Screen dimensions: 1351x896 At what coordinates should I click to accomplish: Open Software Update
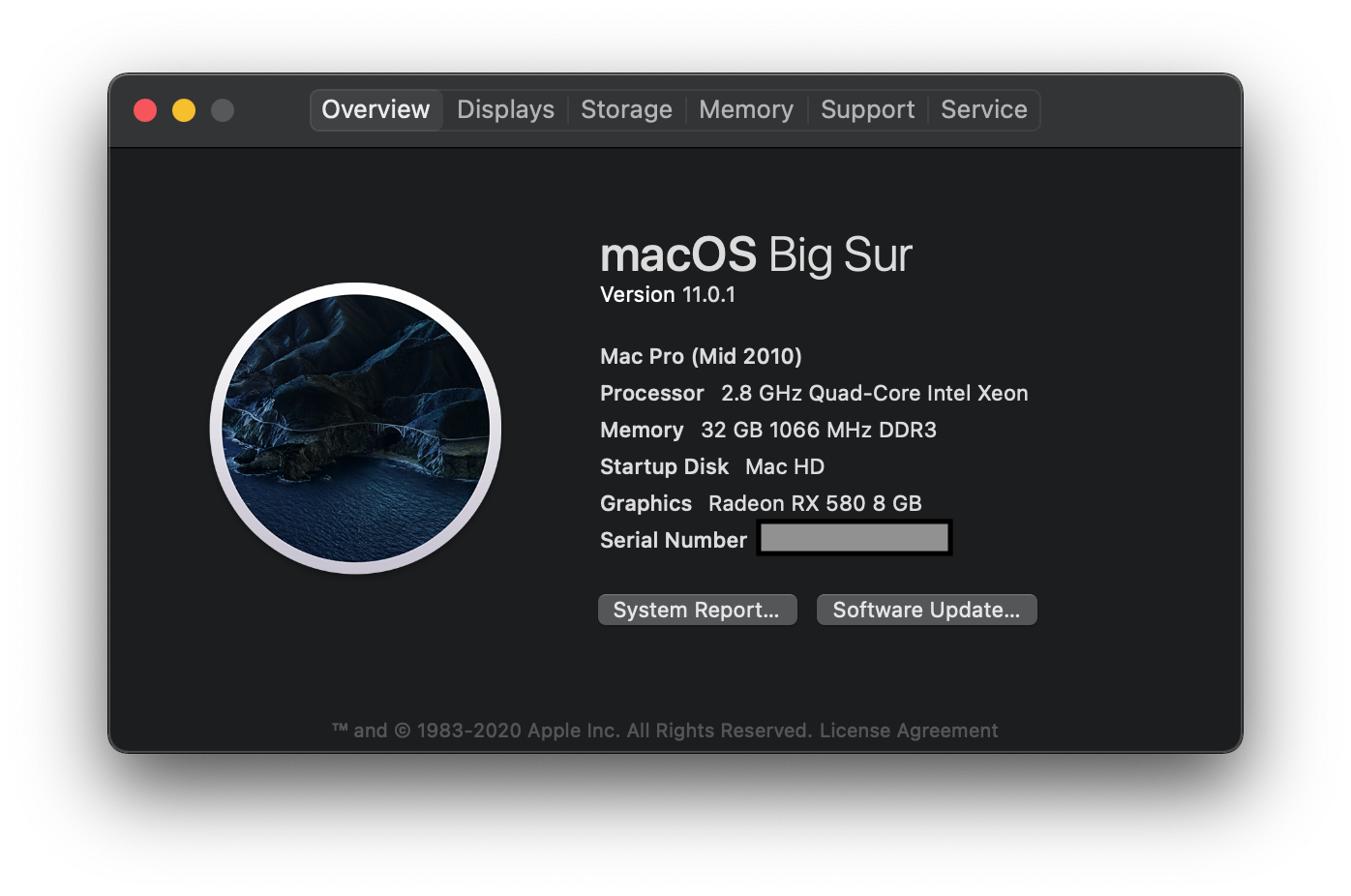click(926, 610)
